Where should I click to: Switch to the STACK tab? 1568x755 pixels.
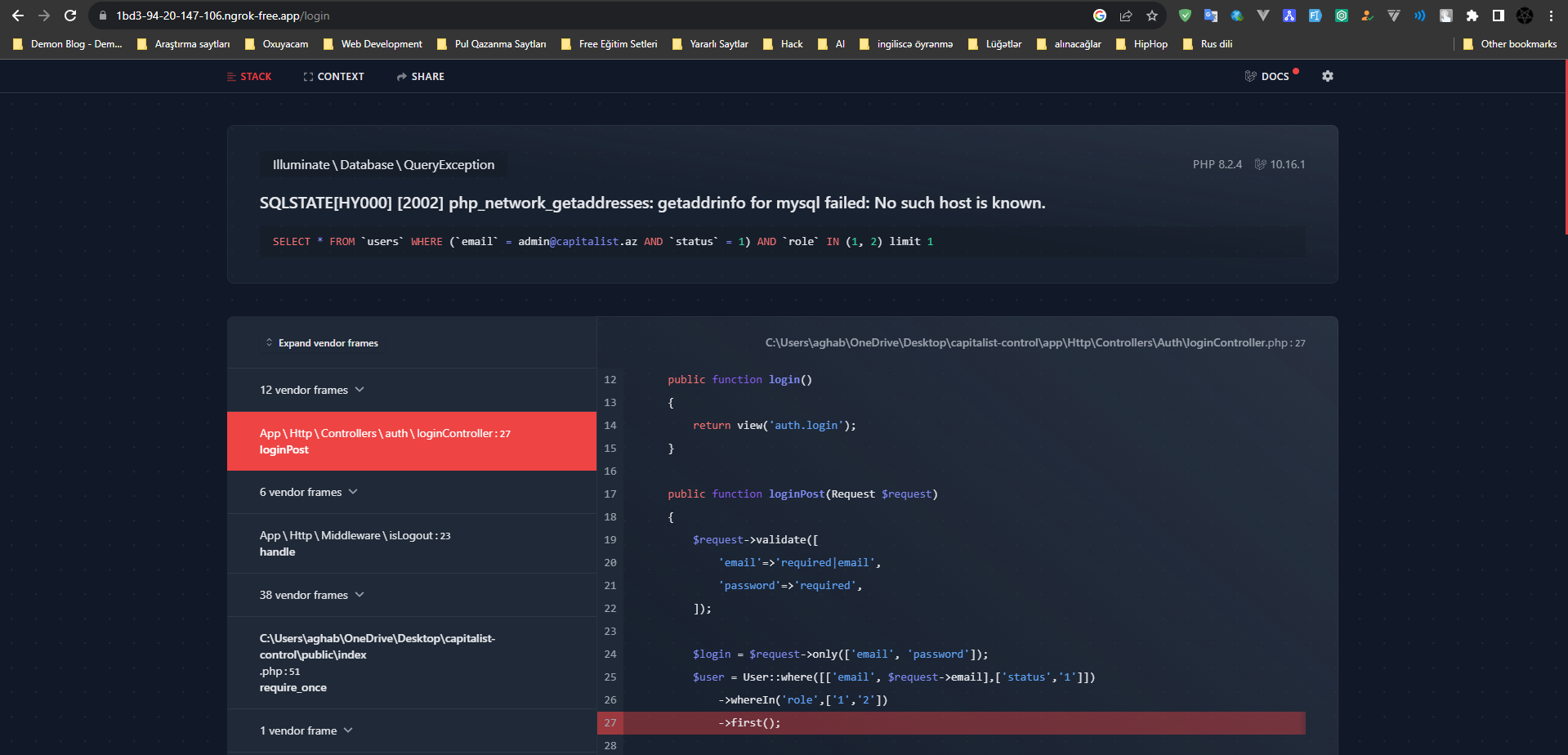(249, 76)
